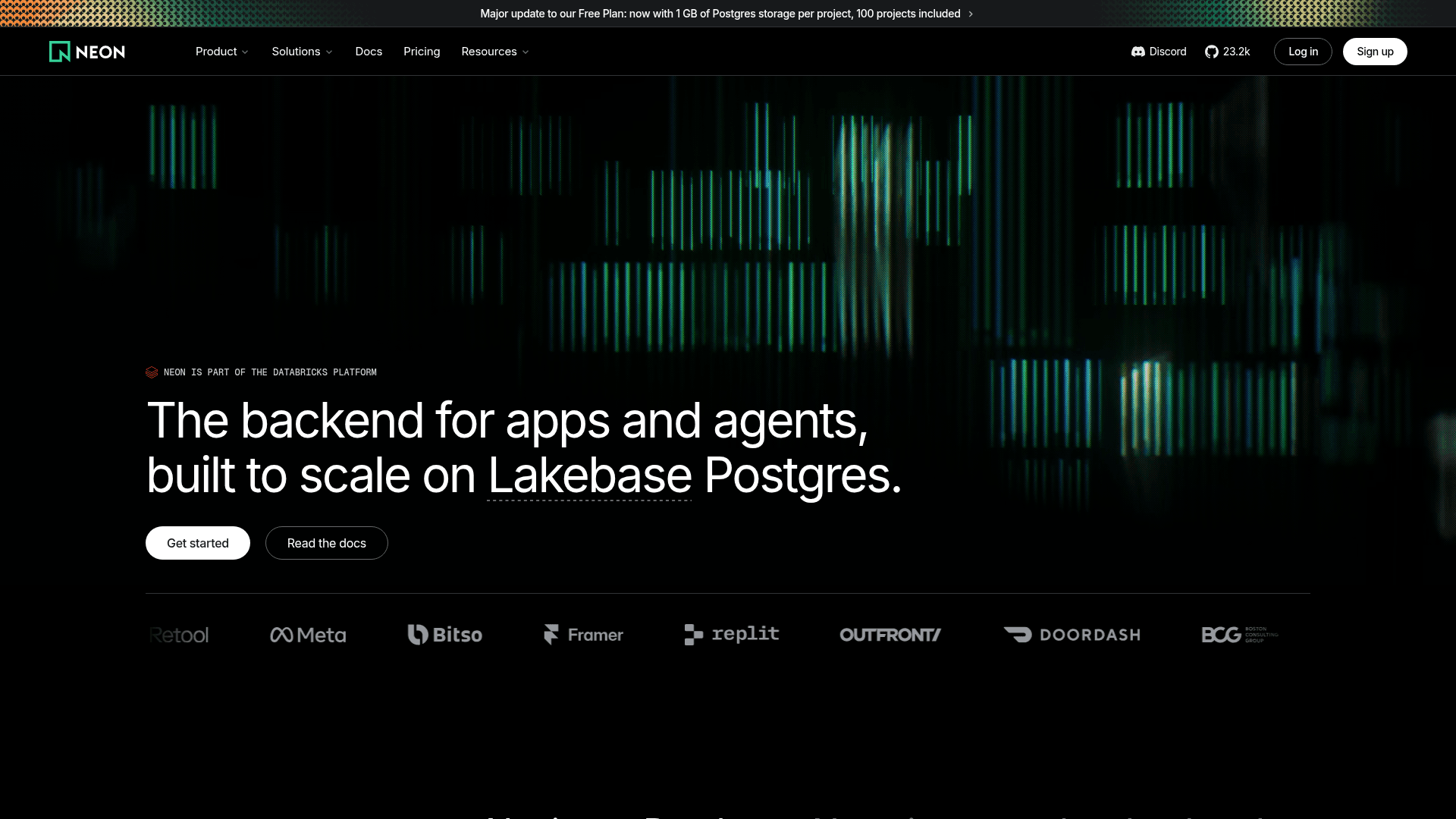
Task: Expand the Resources dropdown menu
Action: pos(495,52)
